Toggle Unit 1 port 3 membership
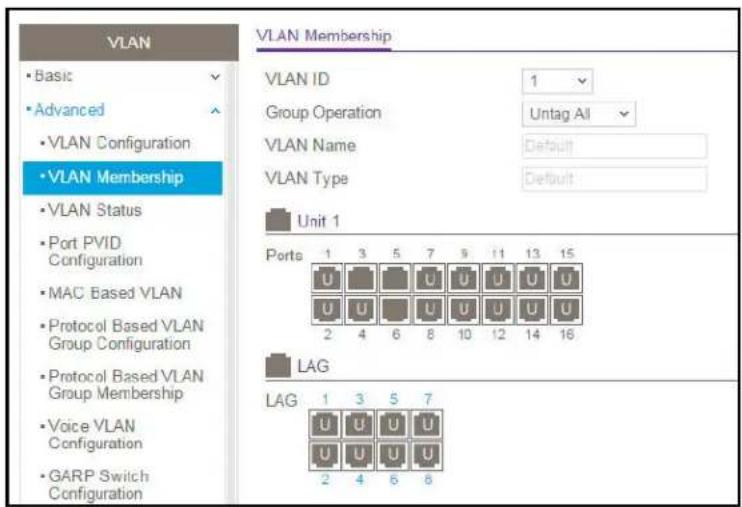 point(361,279)
